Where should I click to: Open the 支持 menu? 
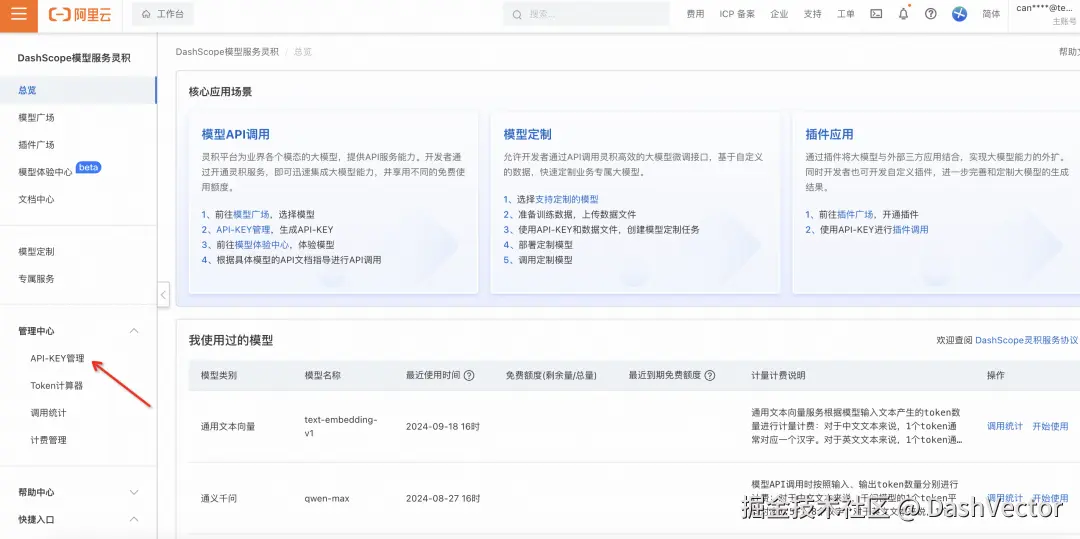(x=812, y=14)
